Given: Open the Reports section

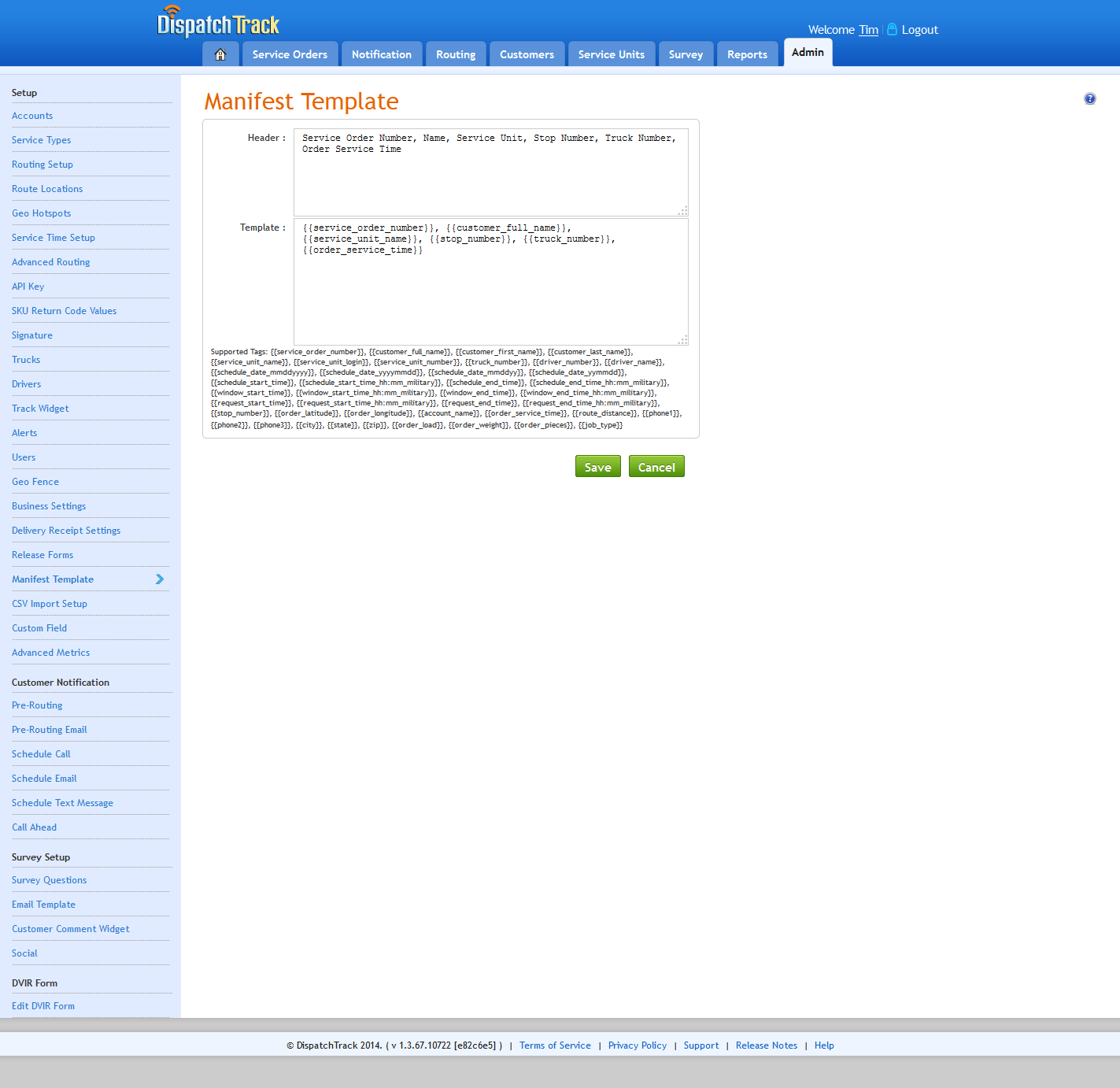Looking at the screenshot, I should coord(747,54).
